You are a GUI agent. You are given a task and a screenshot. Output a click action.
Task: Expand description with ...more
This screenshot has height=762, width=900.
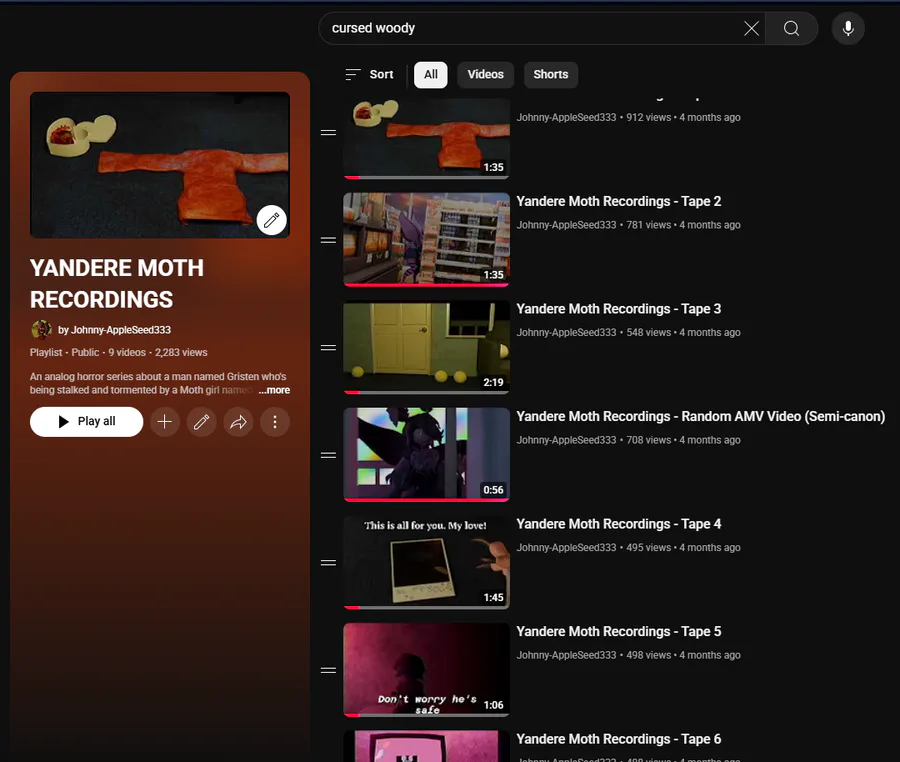pos(274,390)
